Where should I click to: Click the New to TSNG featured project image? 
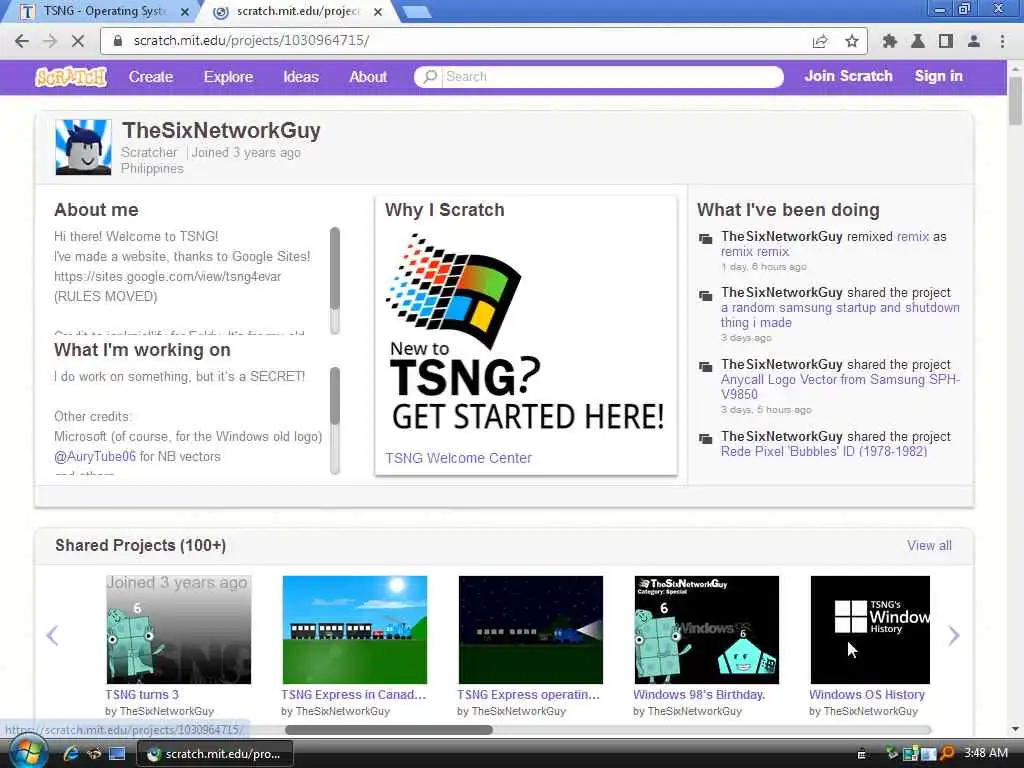point(526,333)
